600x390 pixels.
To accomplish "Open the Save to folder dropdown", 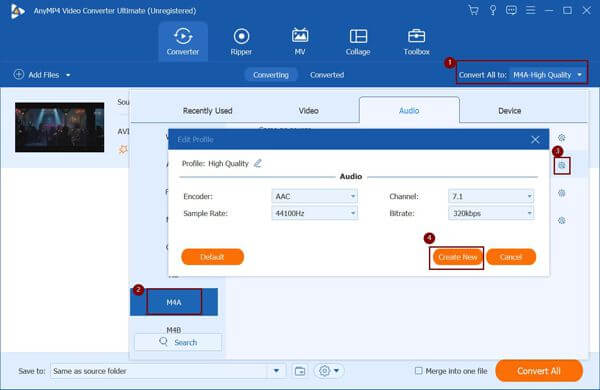I will click(x=276, y=371).
